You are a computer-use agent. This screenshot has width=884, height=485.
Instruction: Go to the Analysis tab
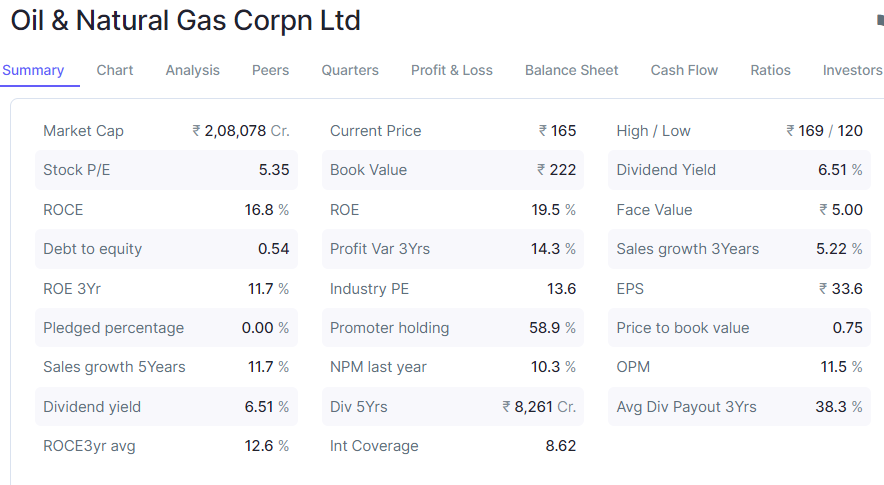click(x=192, y=70)
